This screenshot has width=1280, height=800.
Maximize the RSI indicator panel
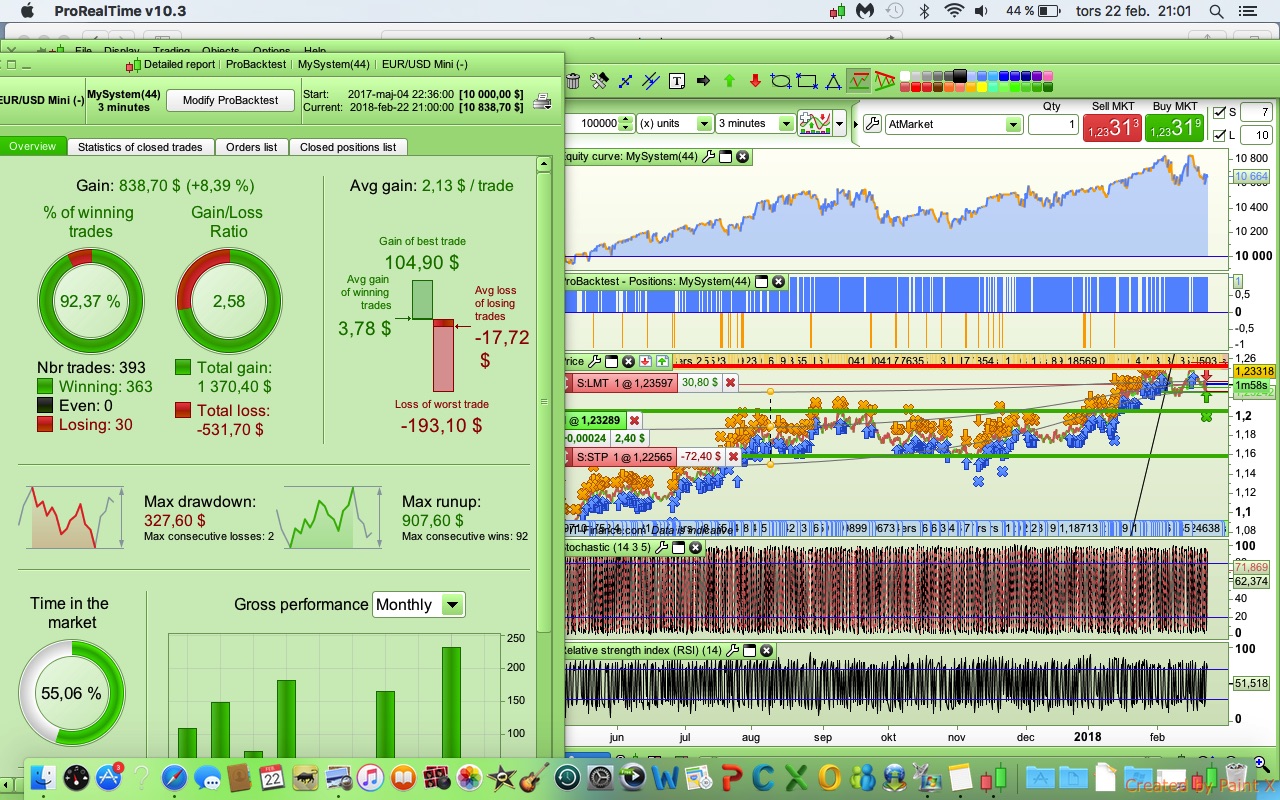[x=750, y=650]
